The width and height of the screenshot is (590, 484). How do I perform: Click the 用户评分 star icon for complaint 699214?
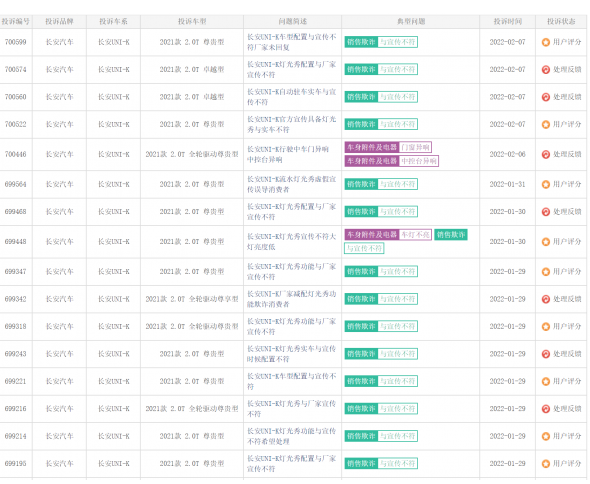[x=546, y=436]
